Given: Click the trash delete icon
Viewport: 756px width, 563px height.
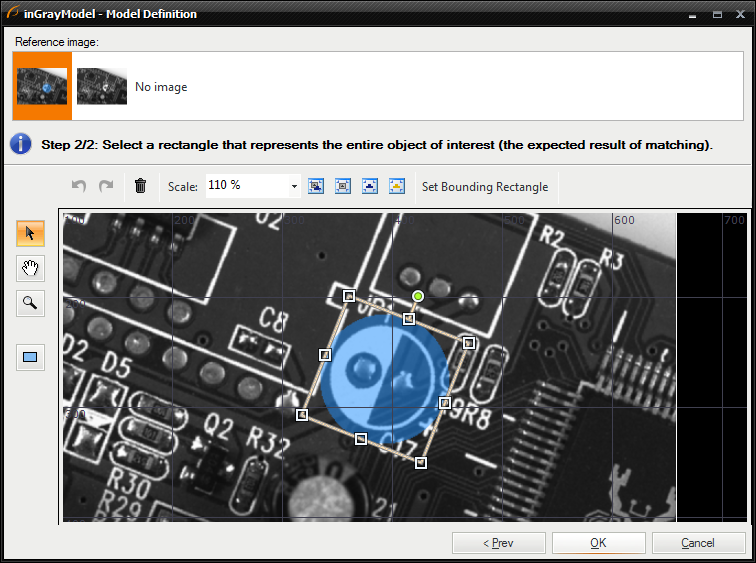Looking at the screenshot, I should (x=140, y=186).
